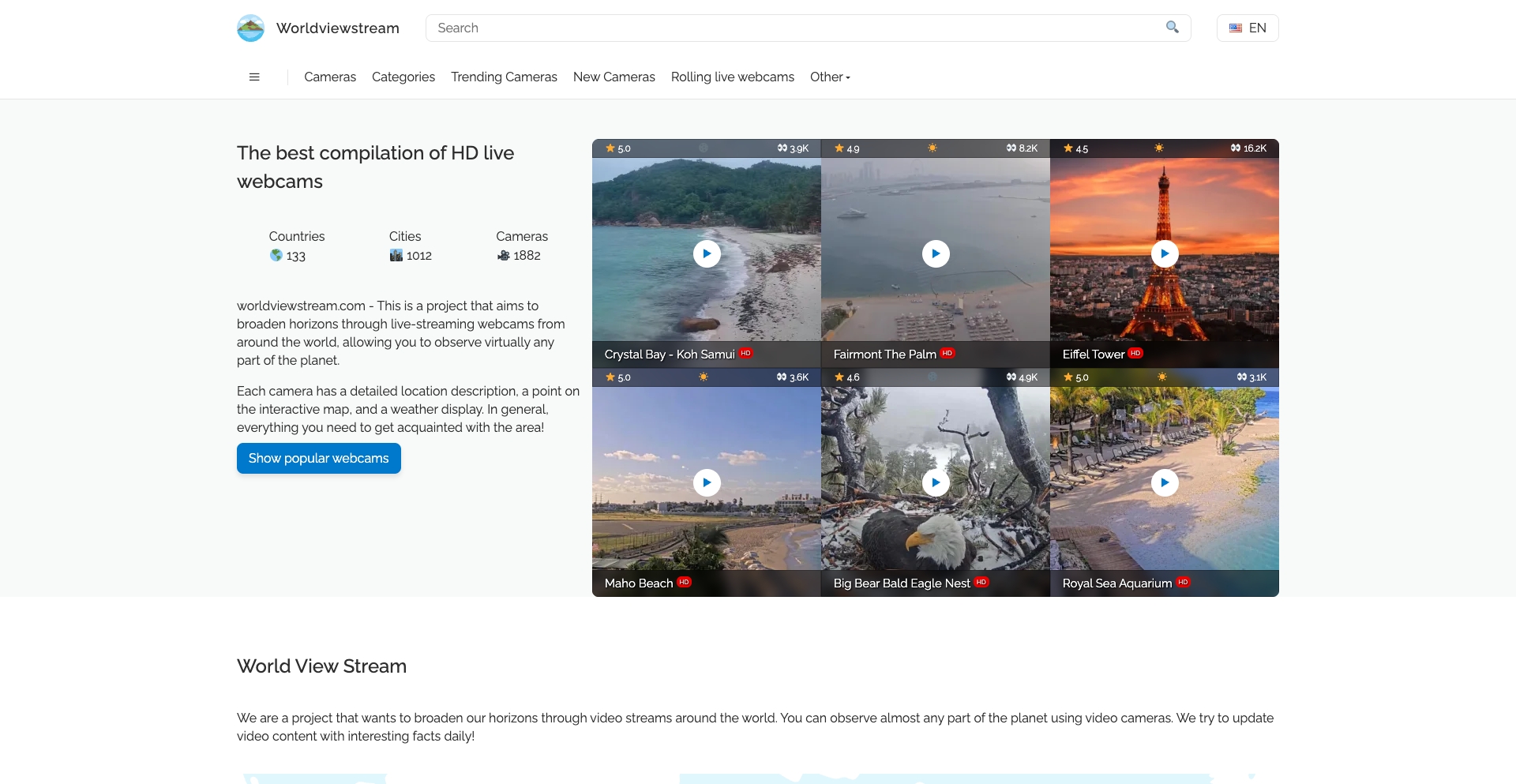This screenshot has height=784, width=1516.
Task: Click the star rating icon on Crystal Bay camera
Action: click(x=610, y=148)
